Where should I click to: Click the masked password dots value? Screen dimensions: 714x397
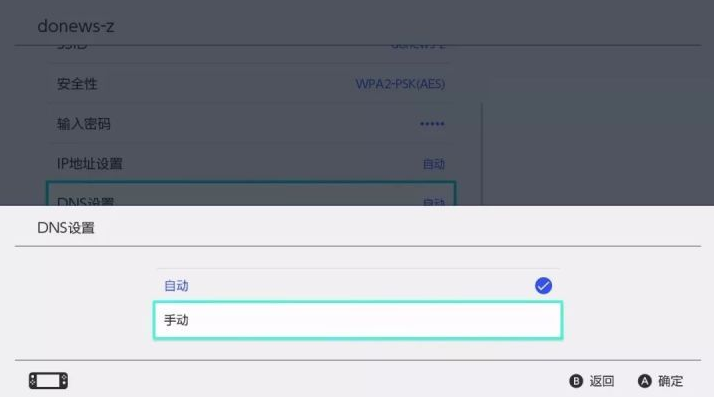[432, 124]
